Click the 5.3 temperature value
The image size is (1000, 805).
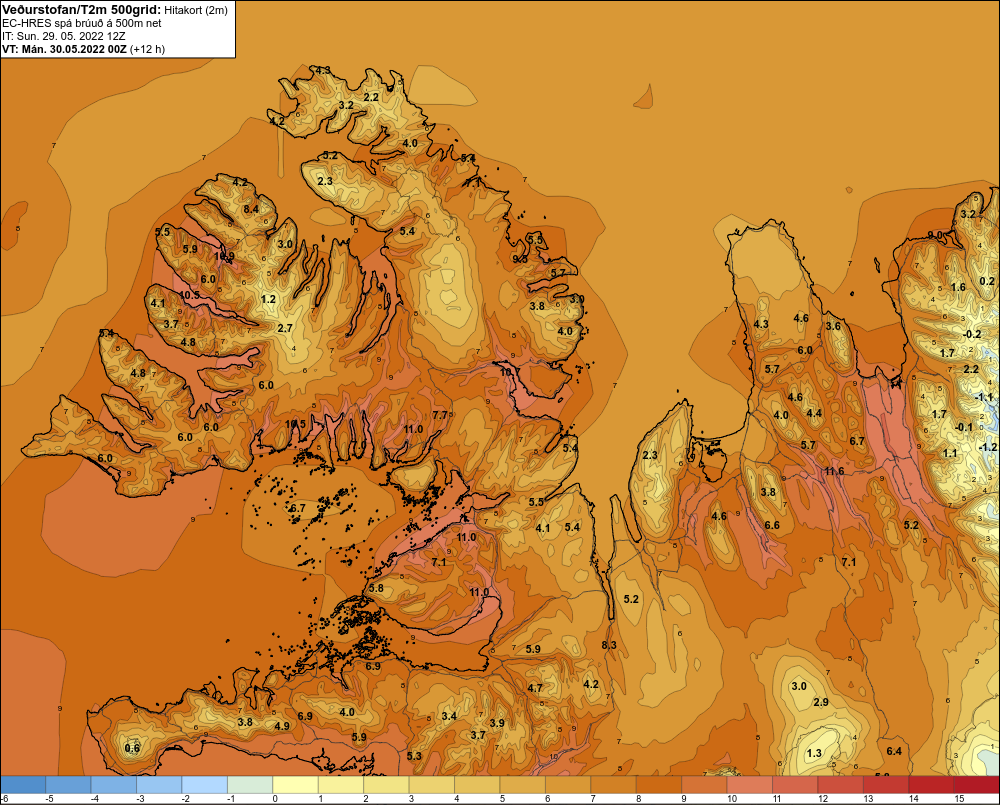click(x=414, y=756)
